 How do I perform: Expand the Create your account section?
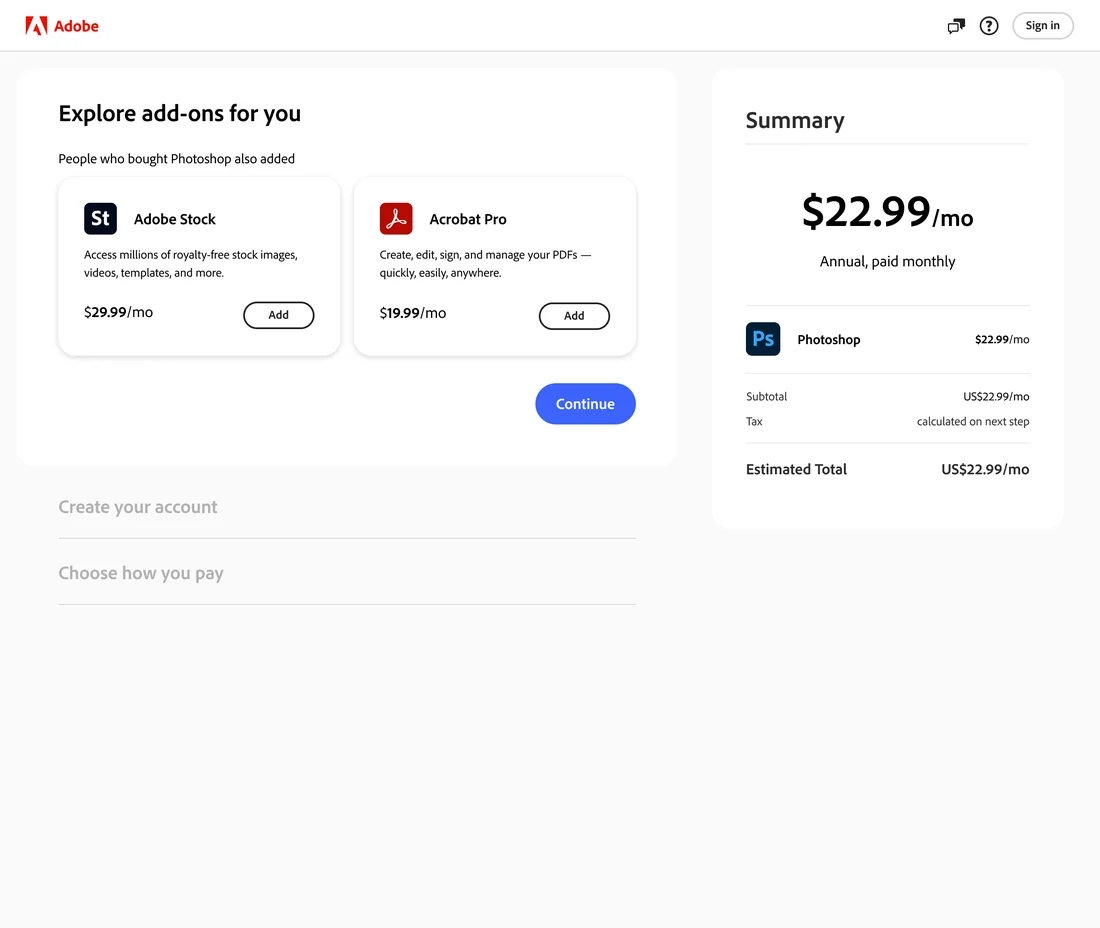click(347, 507)
